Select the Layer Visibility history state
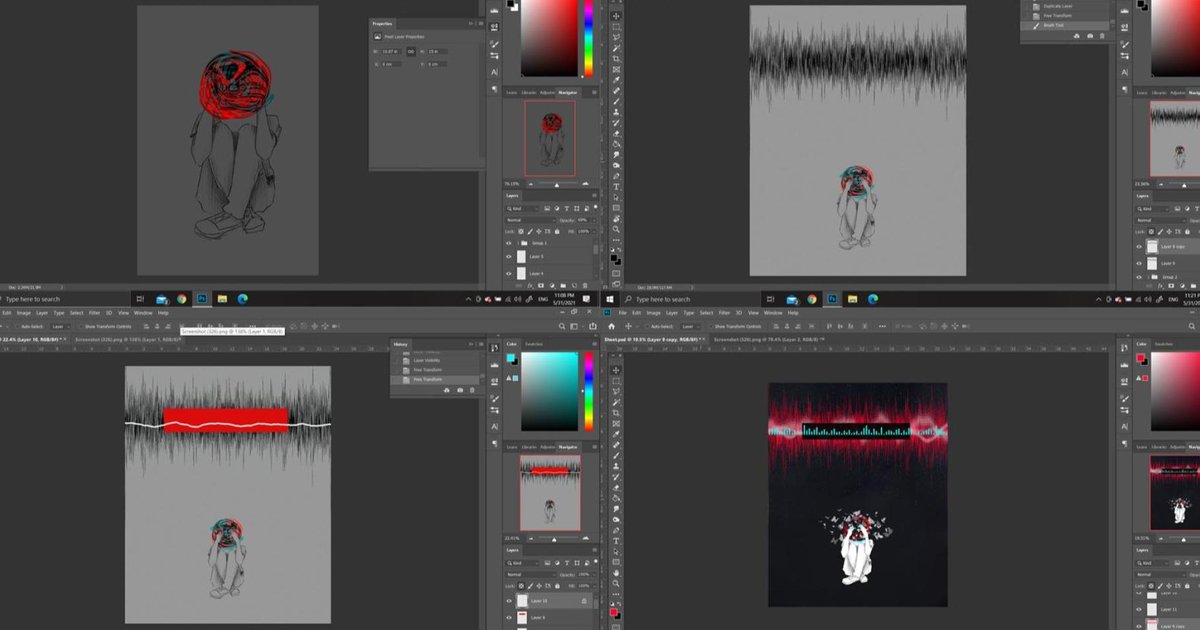The image size is (1200, 630). coord(430,361)
